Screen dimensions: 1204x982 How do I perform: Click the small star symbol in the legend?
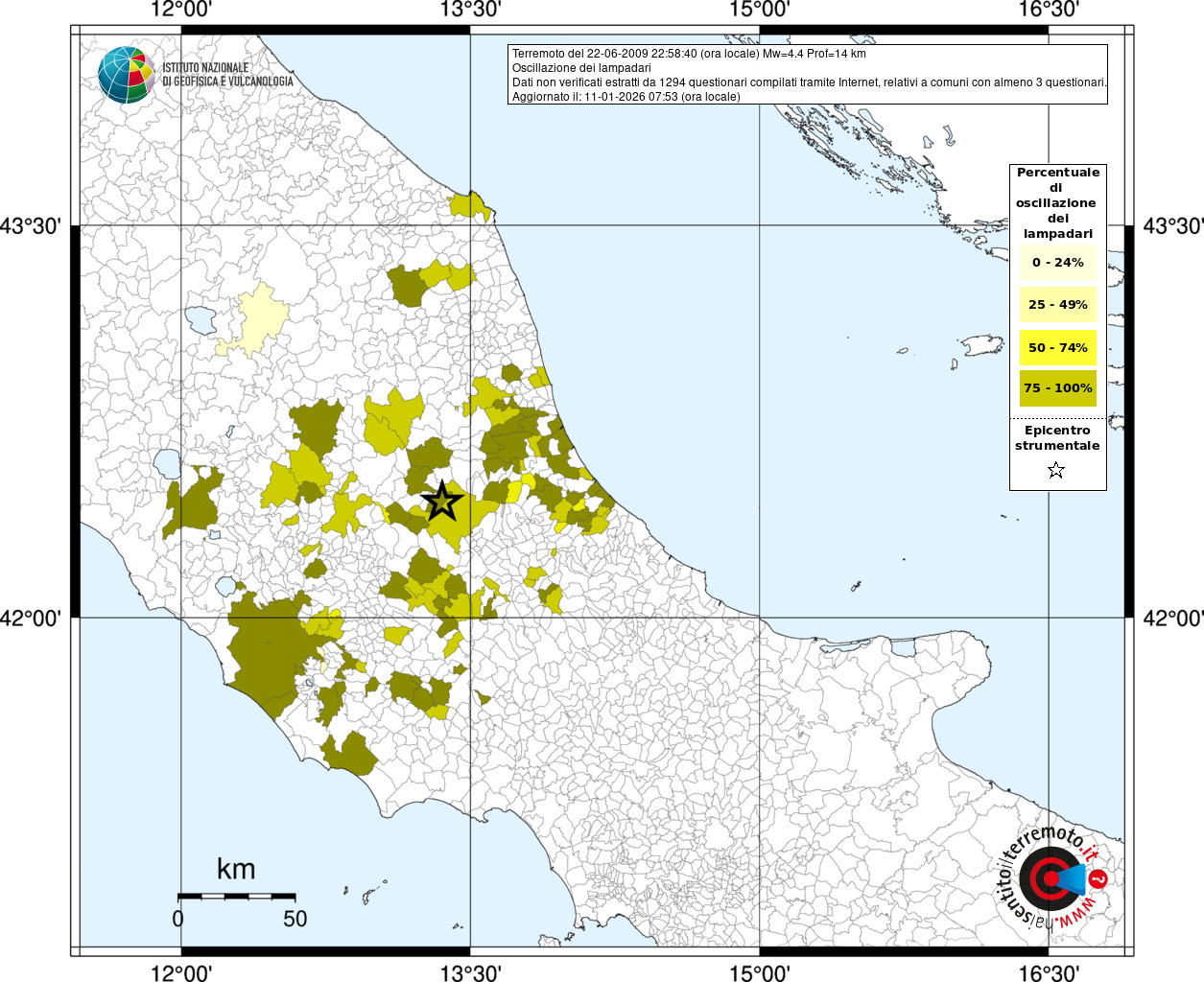pos(1056,470)
